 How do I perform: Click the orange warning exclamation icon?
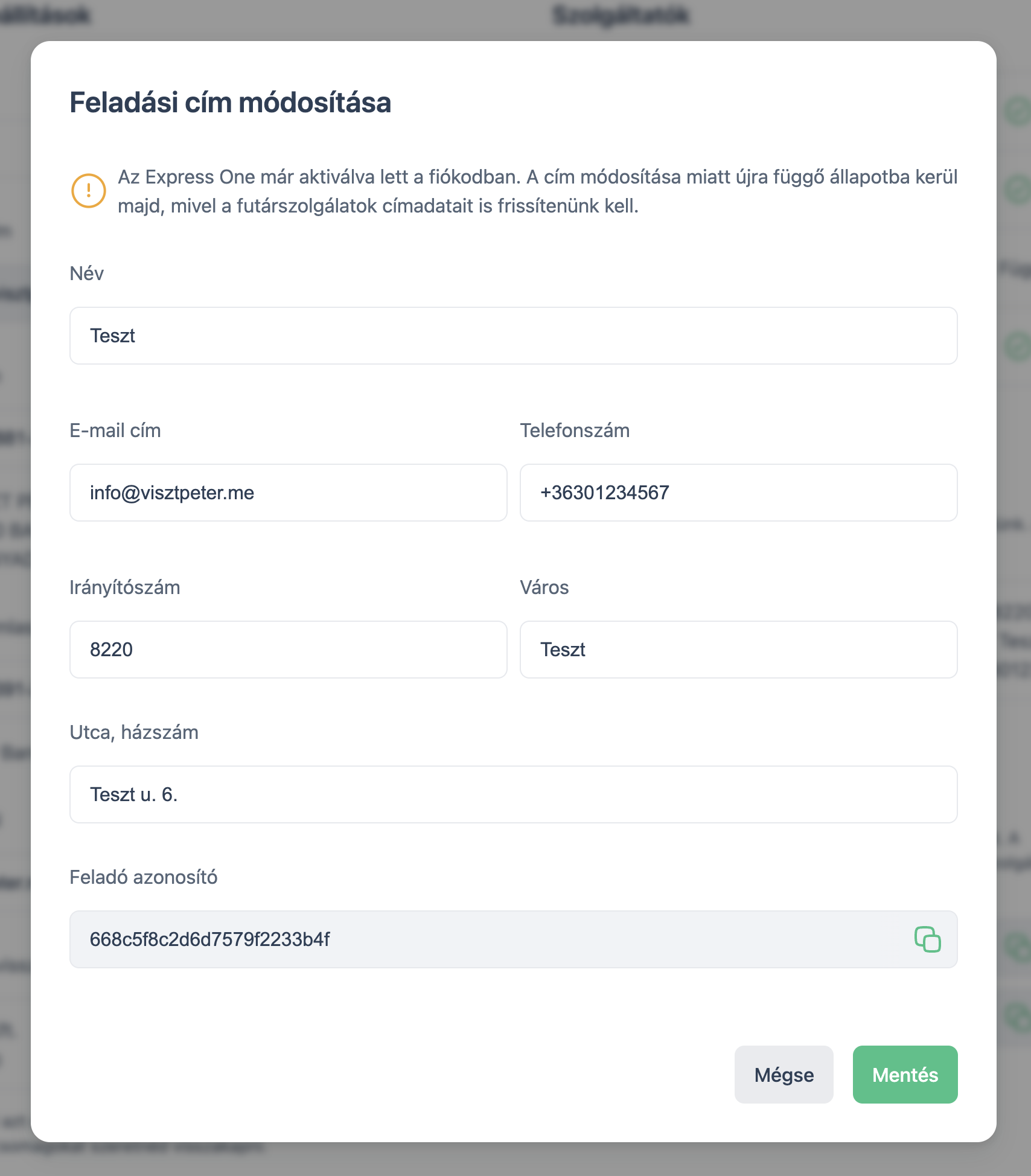(x=89, y=191)
